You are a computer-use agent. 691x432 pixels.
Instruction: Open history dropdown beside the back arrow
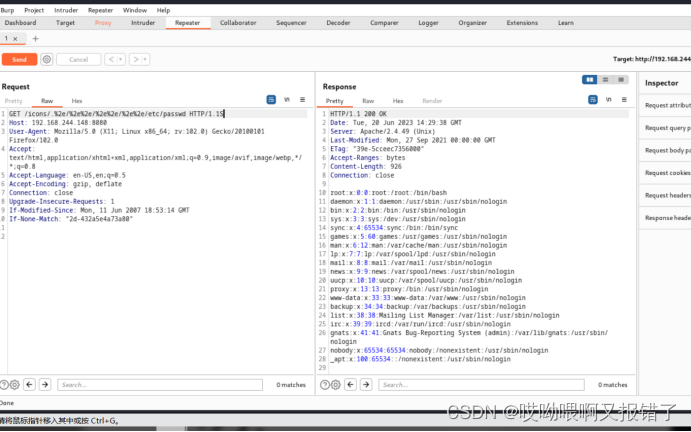[x=121, y=59]
